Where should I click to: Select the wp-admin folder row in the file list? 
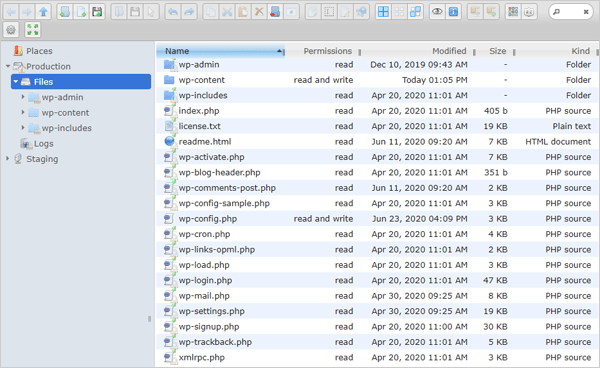coord(377,65)
